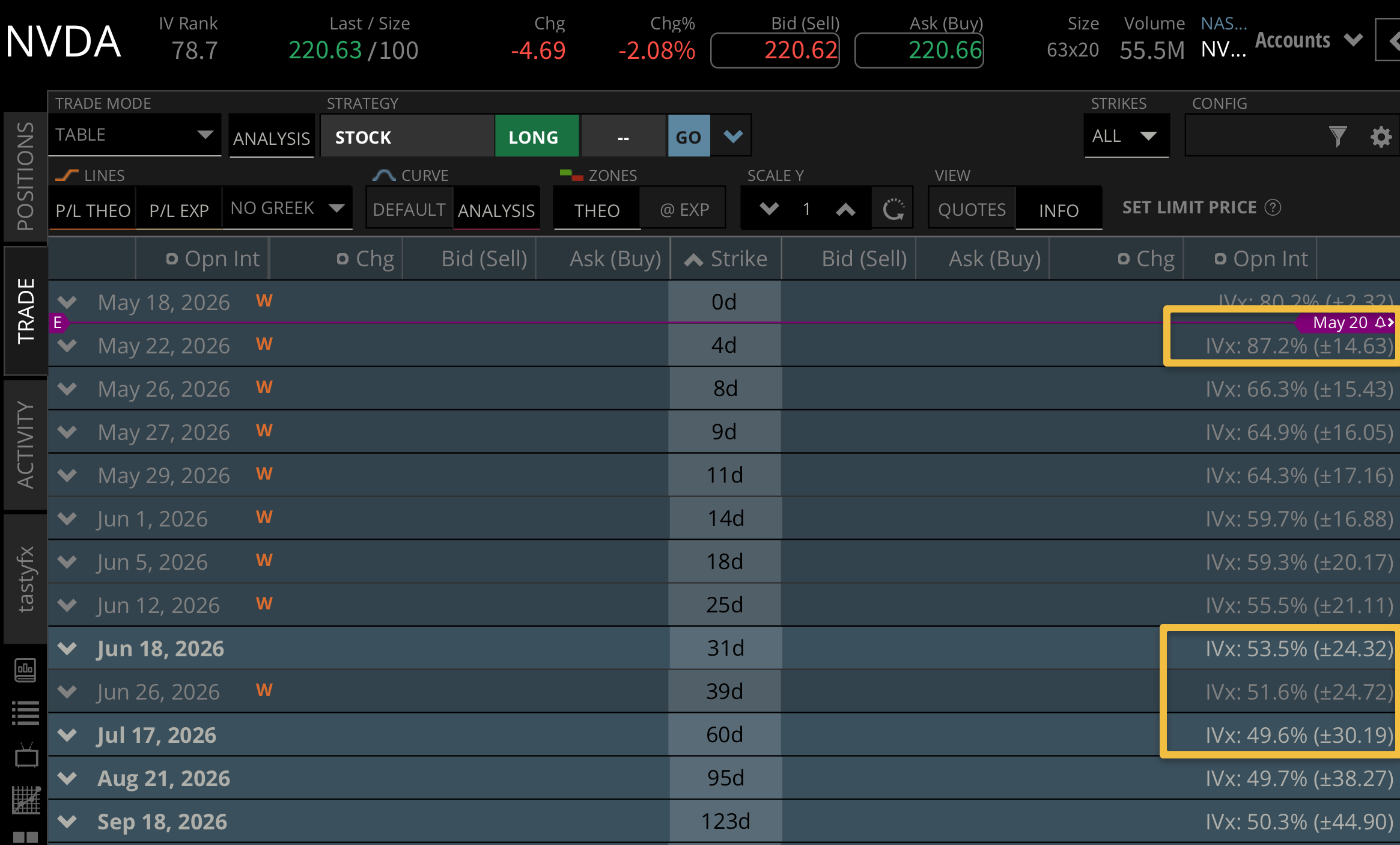This screenshot has height=845, width=1400.
Task: Switch to the ANALYSIS trade mode tab
Action: click(272, 136)
